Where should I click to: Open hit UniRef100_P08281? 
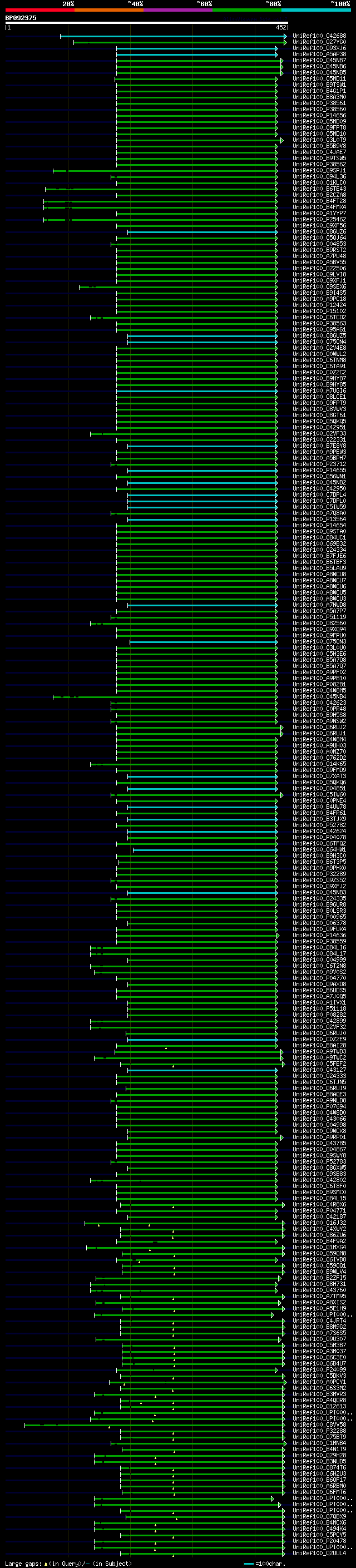(319, 684)
